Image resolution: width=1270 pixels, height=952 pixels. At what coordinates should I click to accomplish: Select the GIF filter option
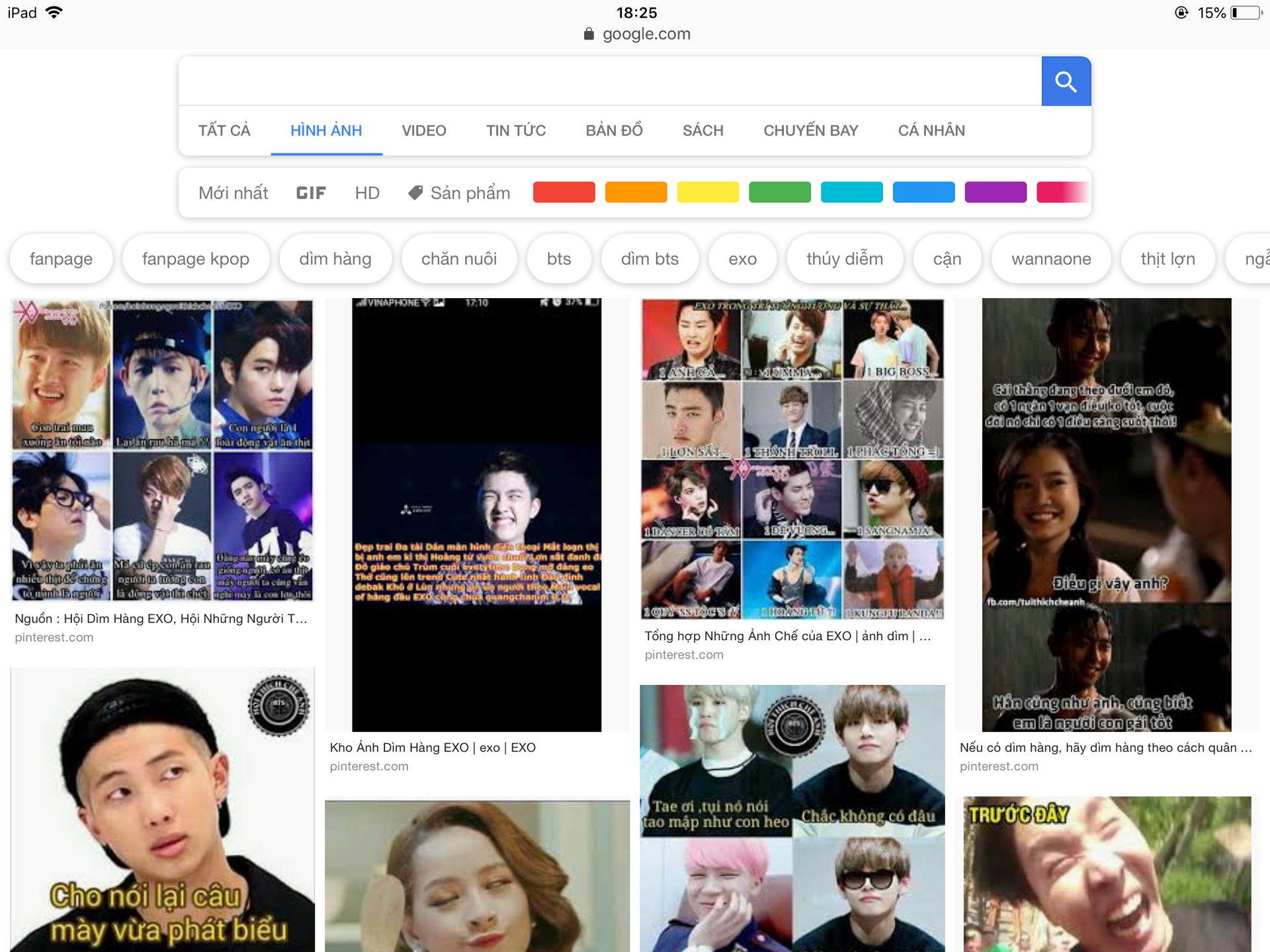[x=311, y=193]
